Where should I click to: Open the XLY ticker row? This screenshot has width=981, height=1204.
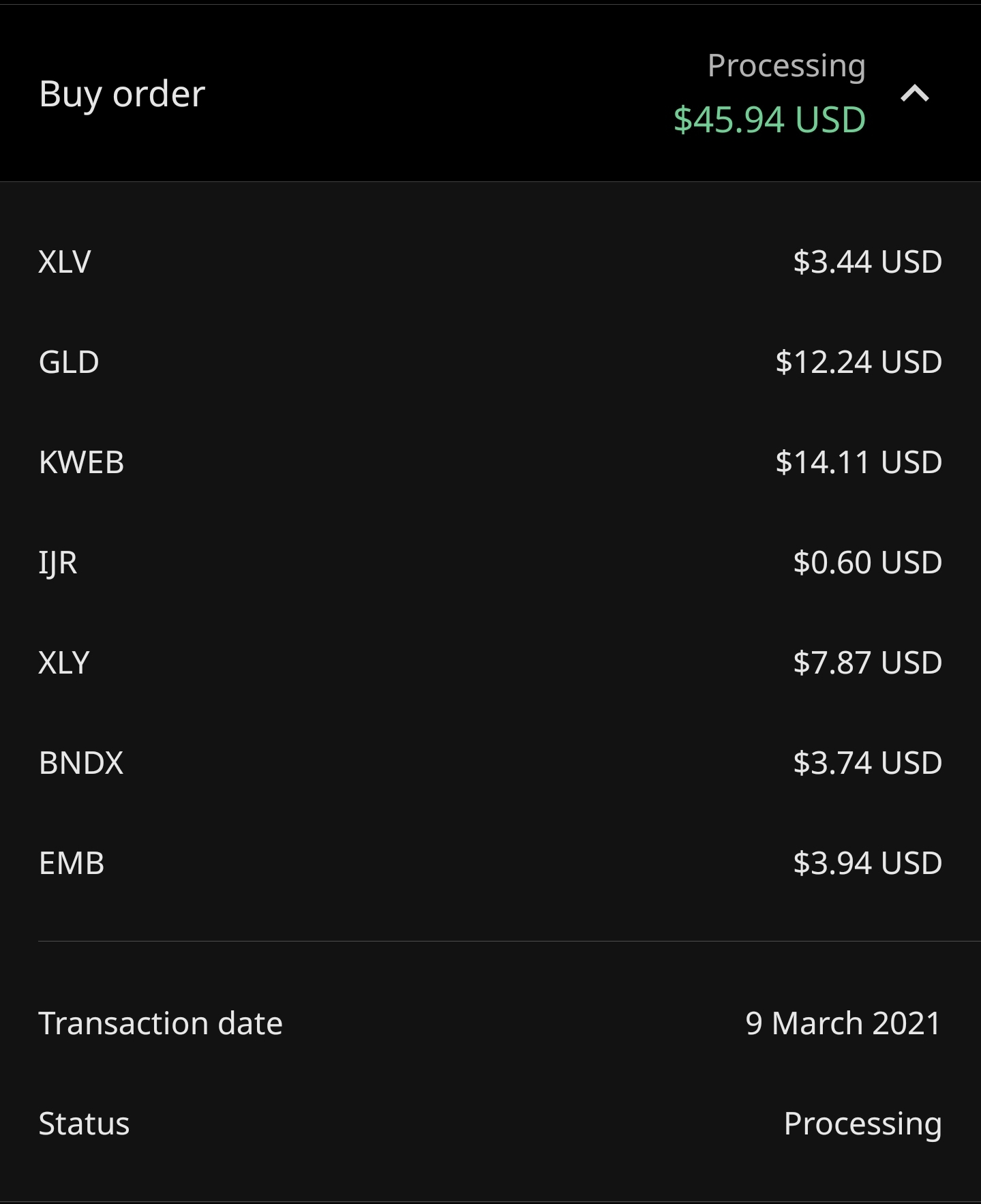pos(490,663)
